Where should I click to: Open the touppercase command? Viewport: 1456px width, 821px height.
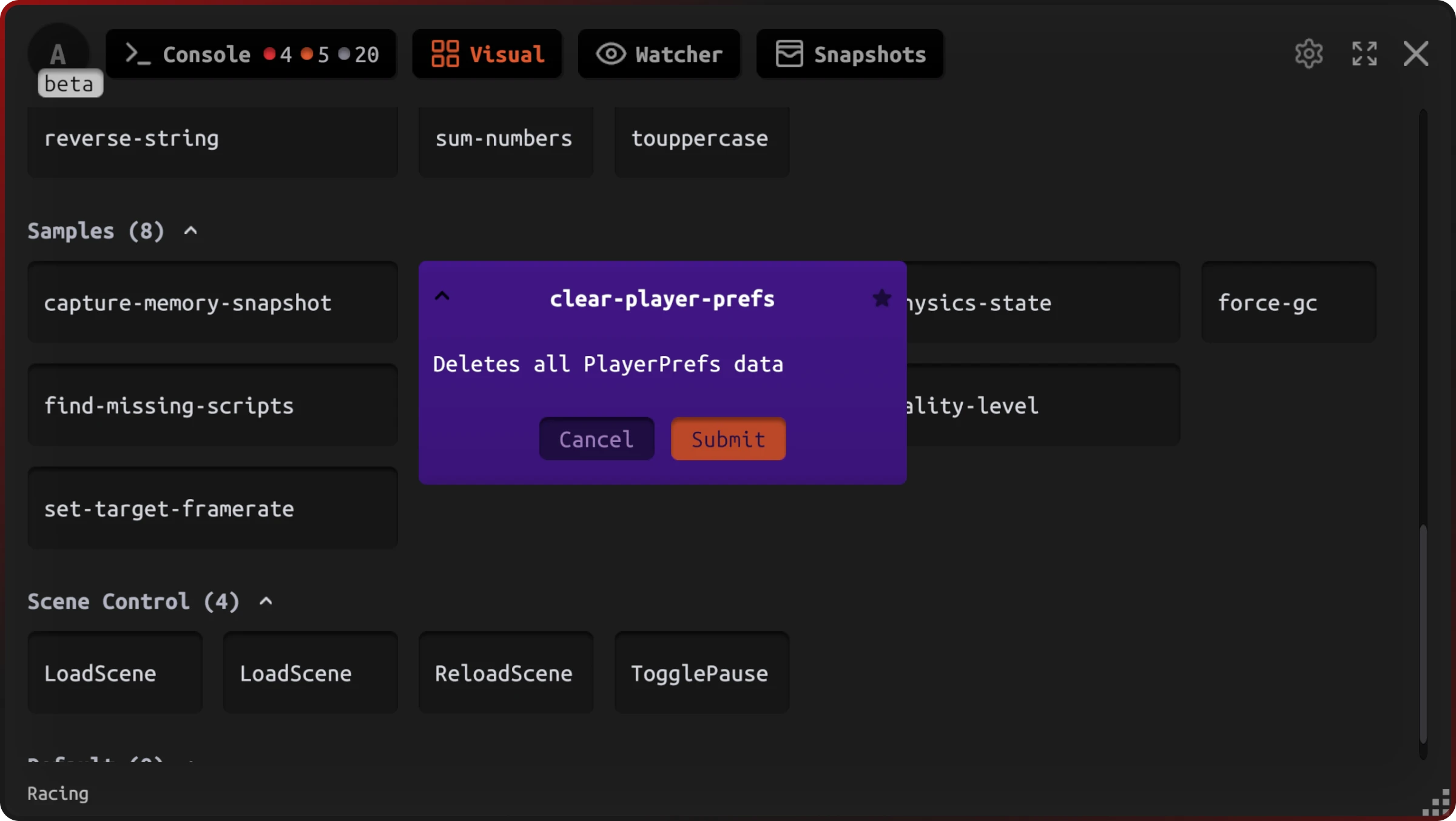tap(702, 142)
